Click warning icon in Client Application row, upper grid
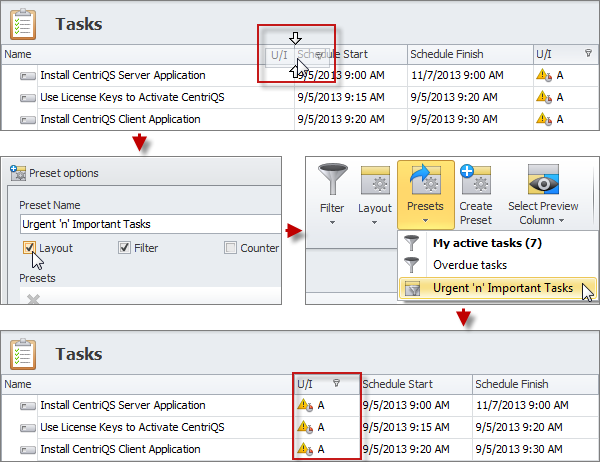 [544, 119]
